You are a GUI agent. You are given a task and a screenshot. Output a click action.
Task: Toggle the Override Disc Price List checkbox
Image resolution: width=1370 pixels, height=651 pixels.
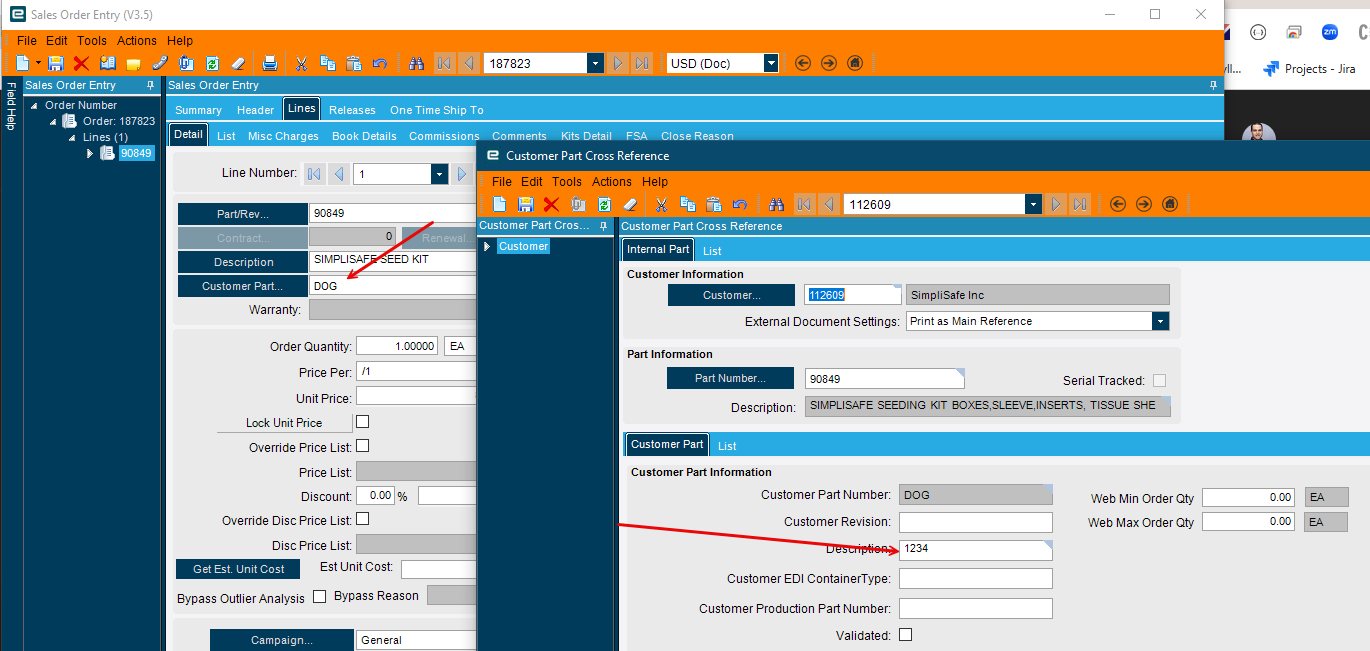363,519
